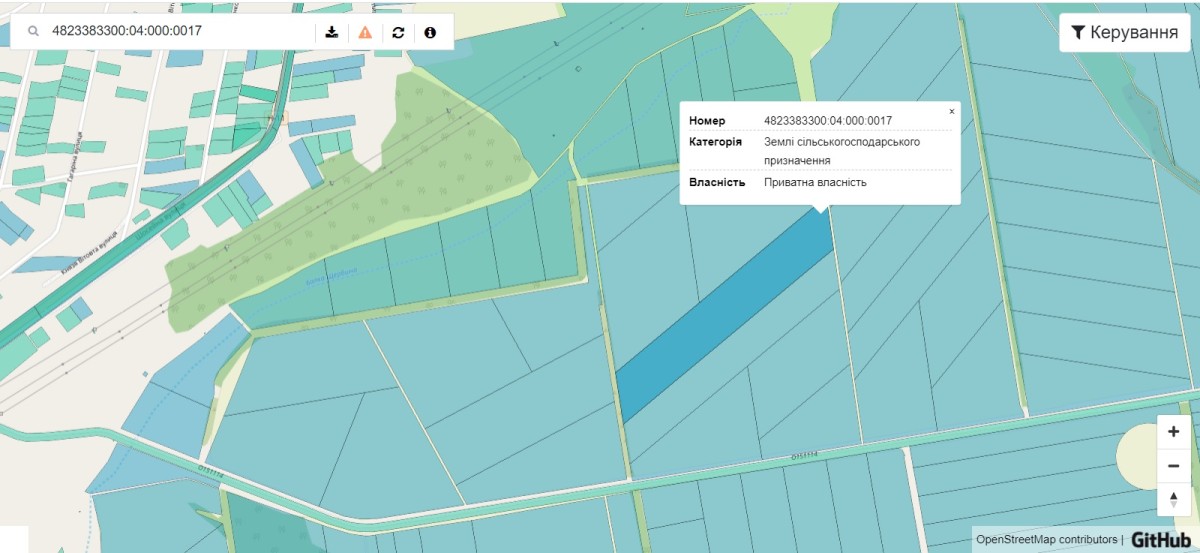1200x553 pixels.
Task: Open the Керування filter panel
Action: 1124,33
